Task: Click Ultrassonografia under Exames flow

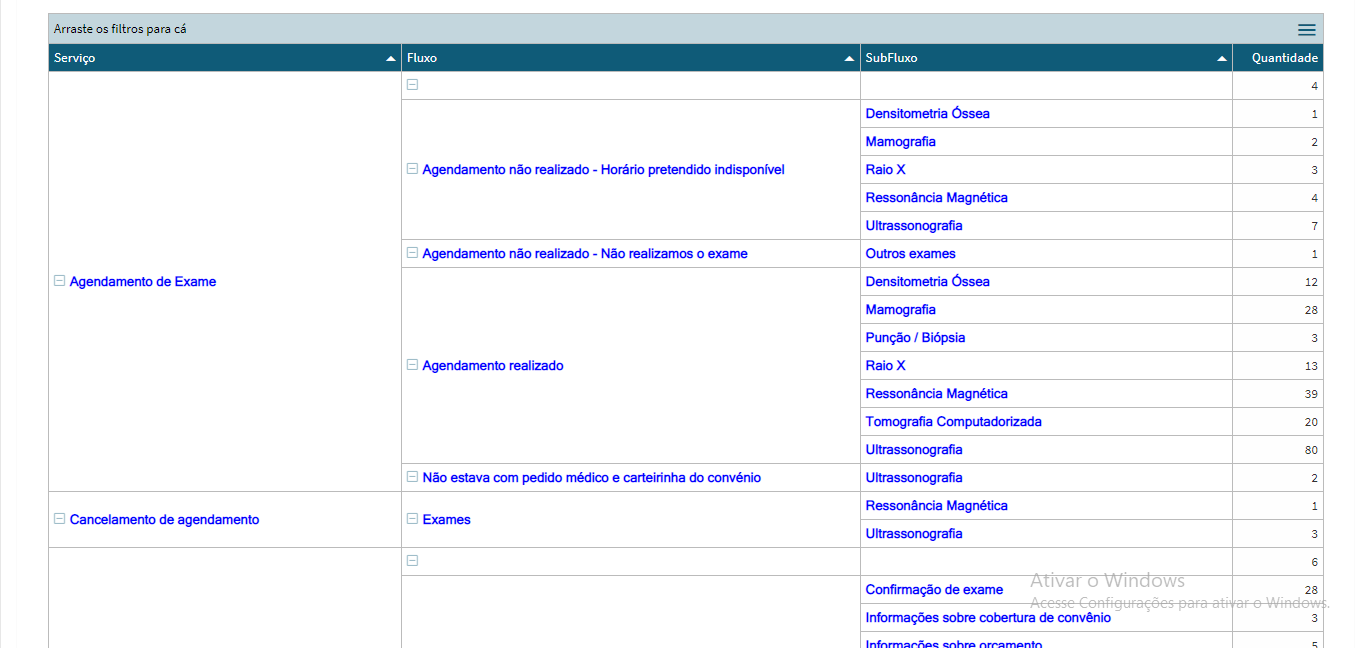Action: [x=914, y=534]
